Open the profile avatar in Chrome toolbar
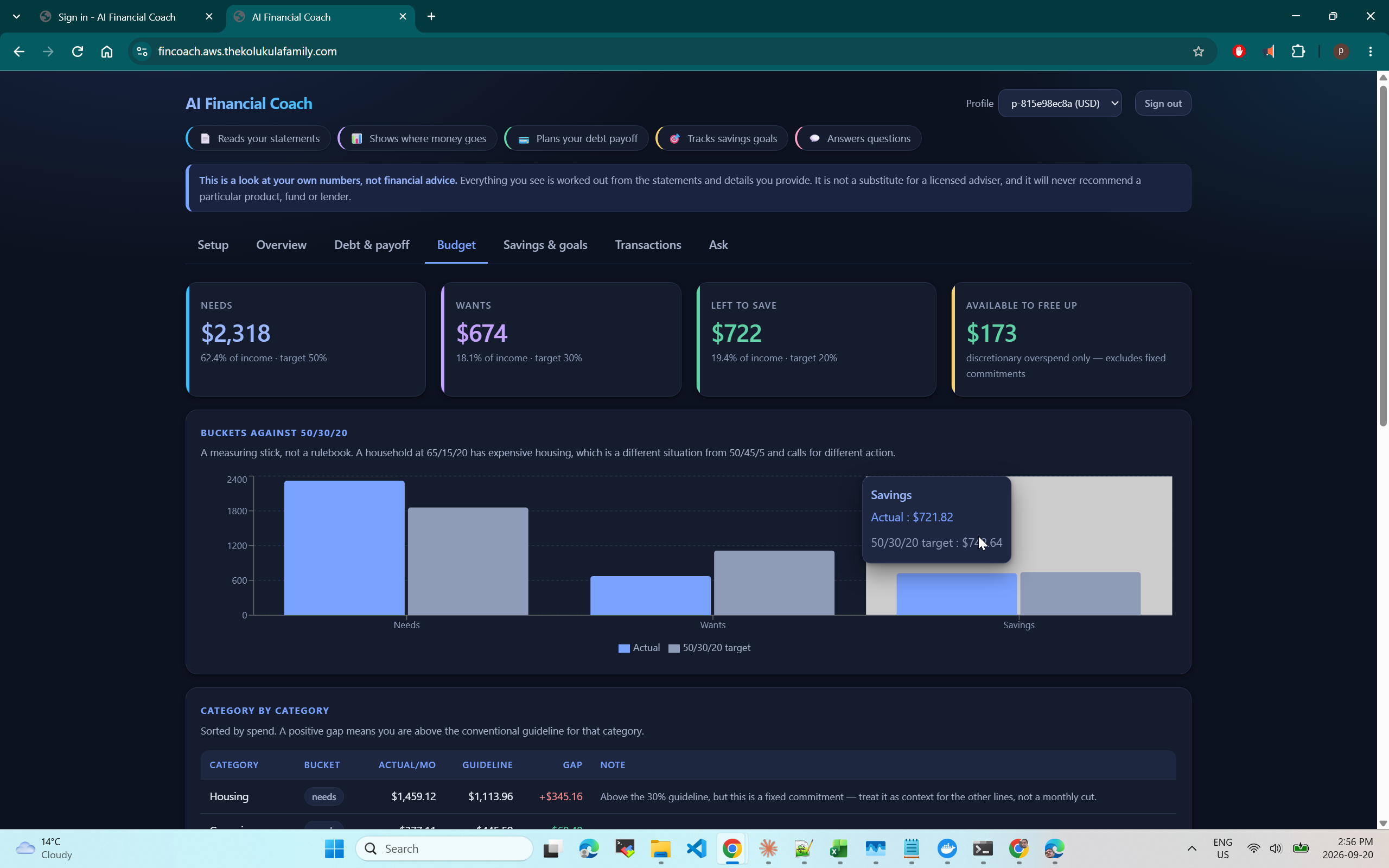Viewport: 1389px width, 868px height. [x=1341, y=51]
